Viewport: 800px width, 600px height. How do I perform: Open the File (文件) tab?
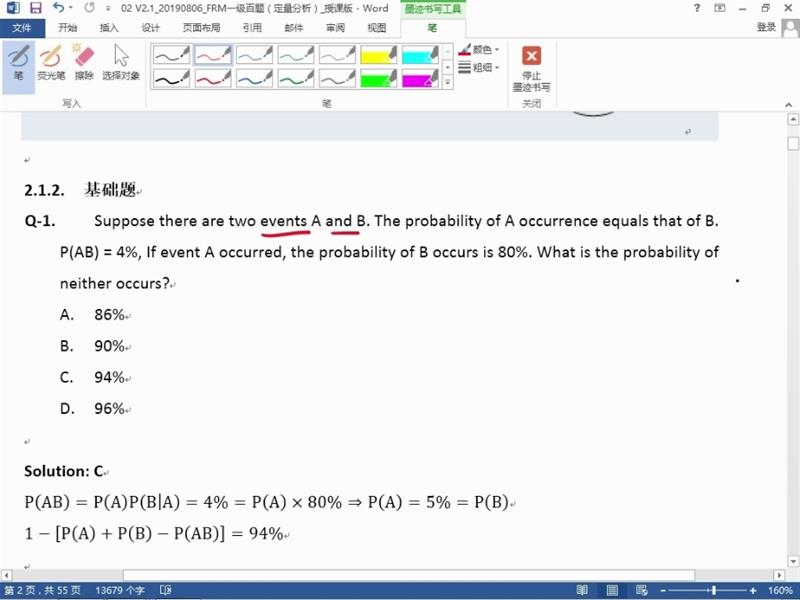coord(22,28)
